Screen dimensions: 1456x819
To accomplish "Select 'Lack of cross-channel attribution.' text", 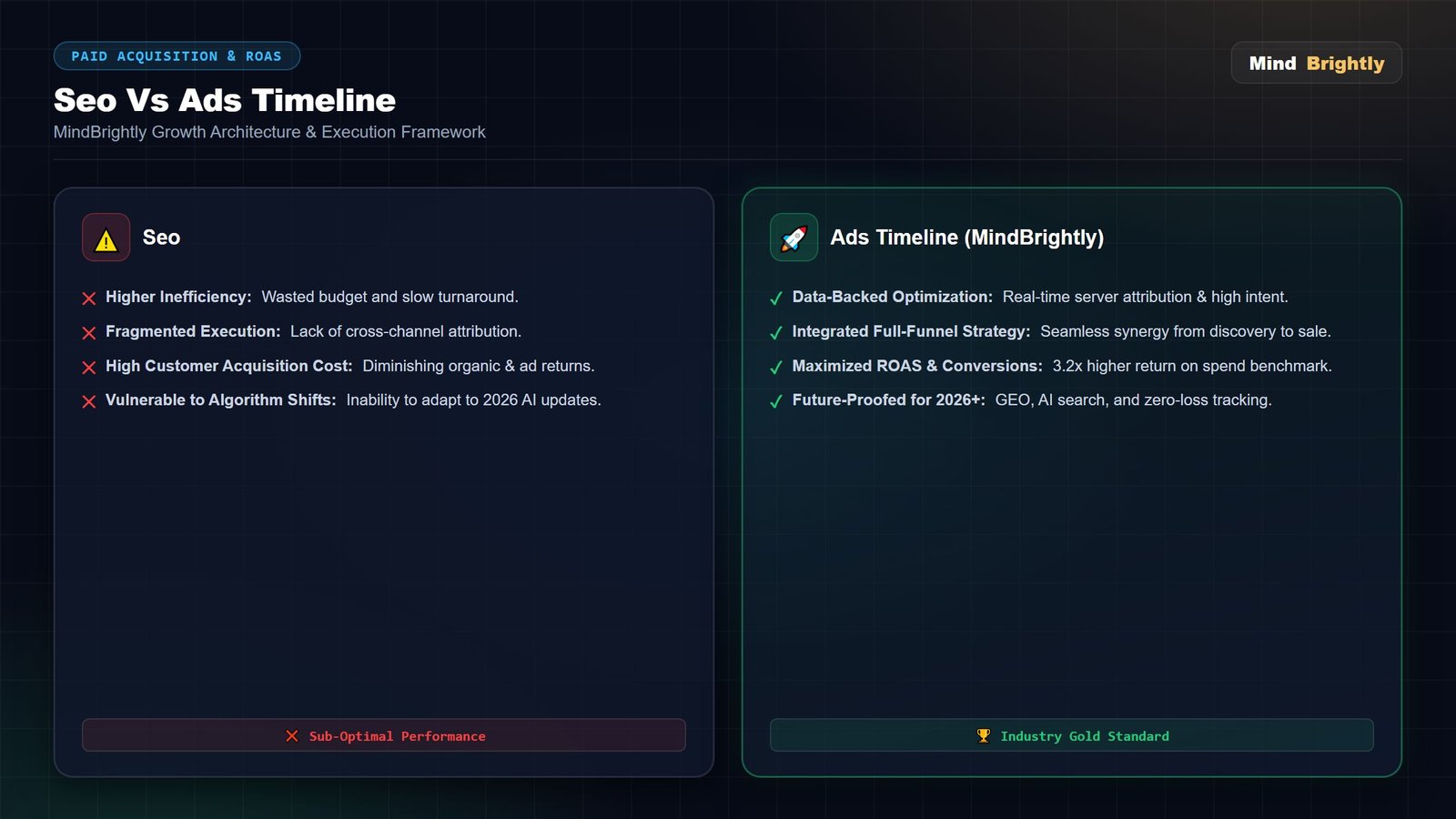I will tap(406, 331).
